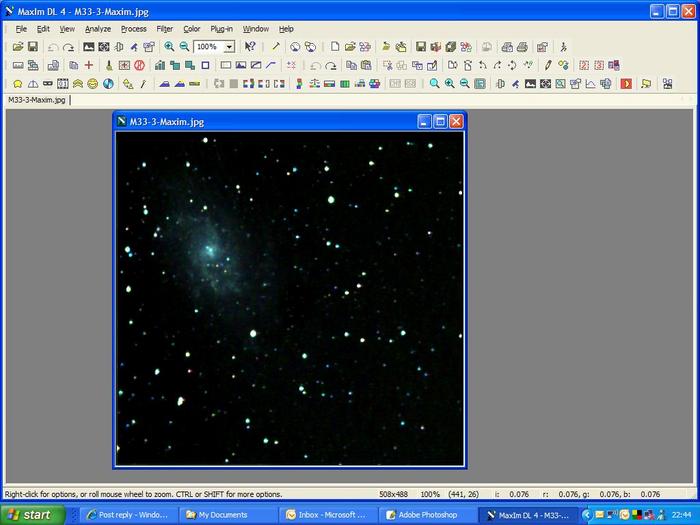Click the yellow smiley face icon
The width and height of the screenshot is (700, 525).
92,83
